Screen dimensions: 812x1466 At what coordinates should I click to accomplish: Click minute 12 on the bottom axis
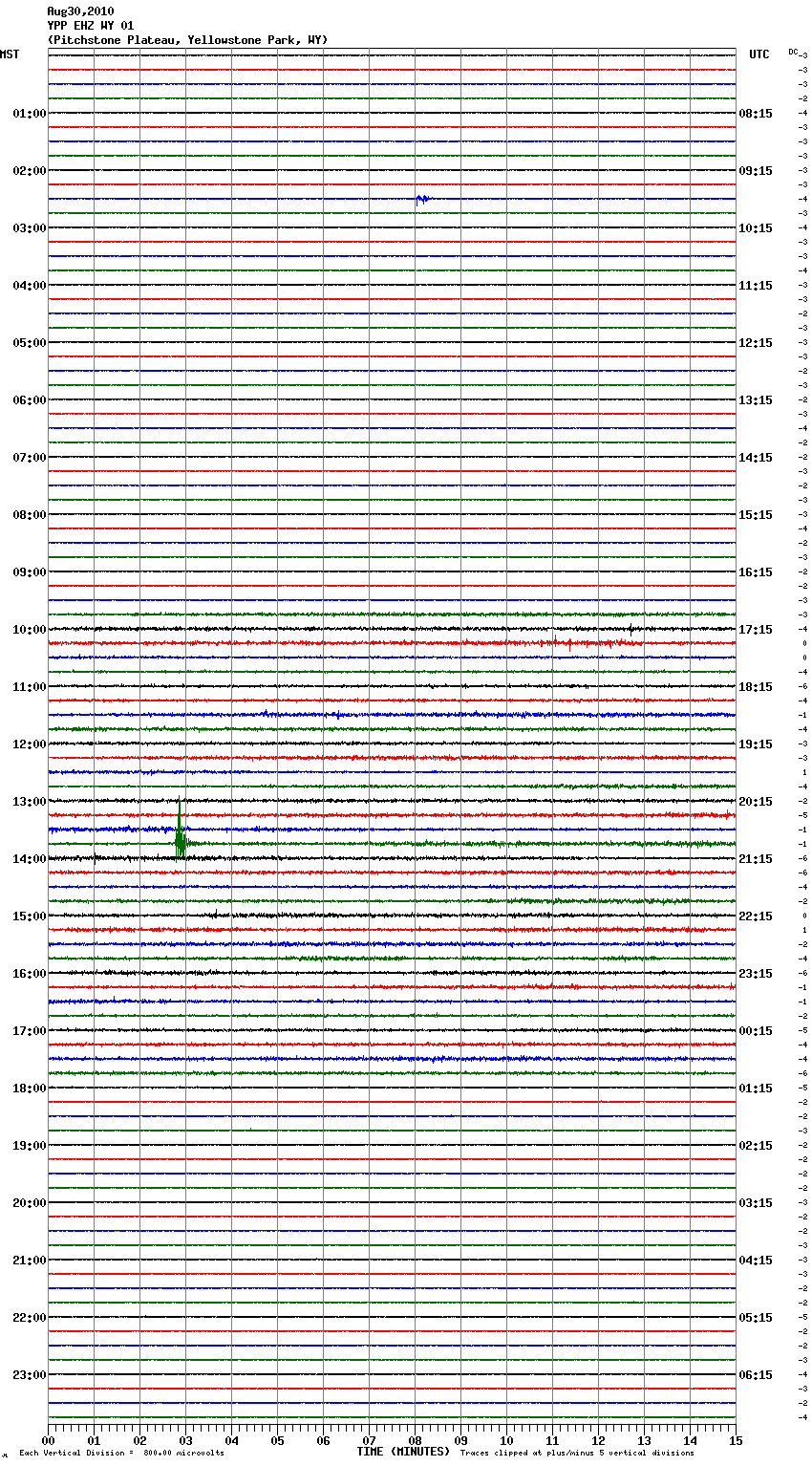(598, 1440)
